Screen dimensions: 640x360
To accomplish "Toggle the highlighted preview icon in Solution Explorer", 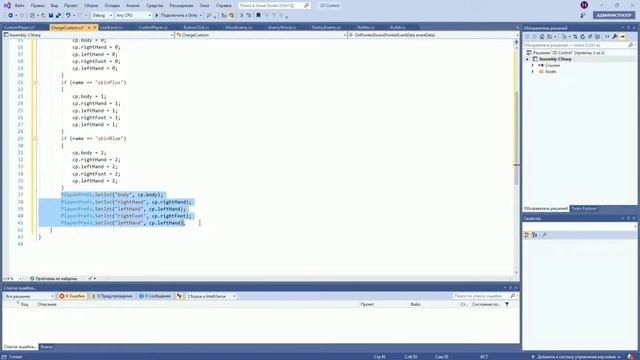I will click(x=622, y=37).
